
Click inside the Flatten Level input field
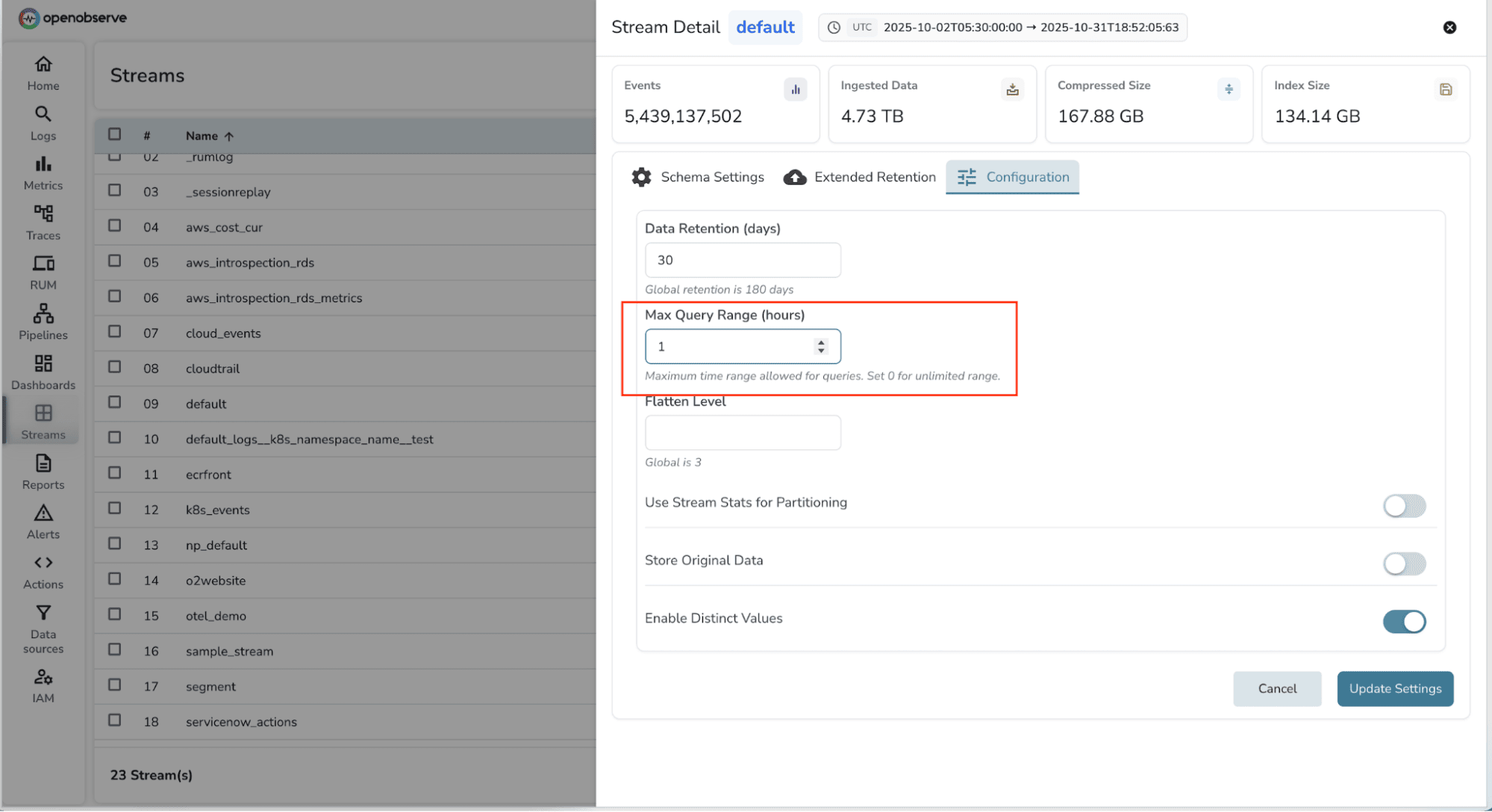(742, 432)
